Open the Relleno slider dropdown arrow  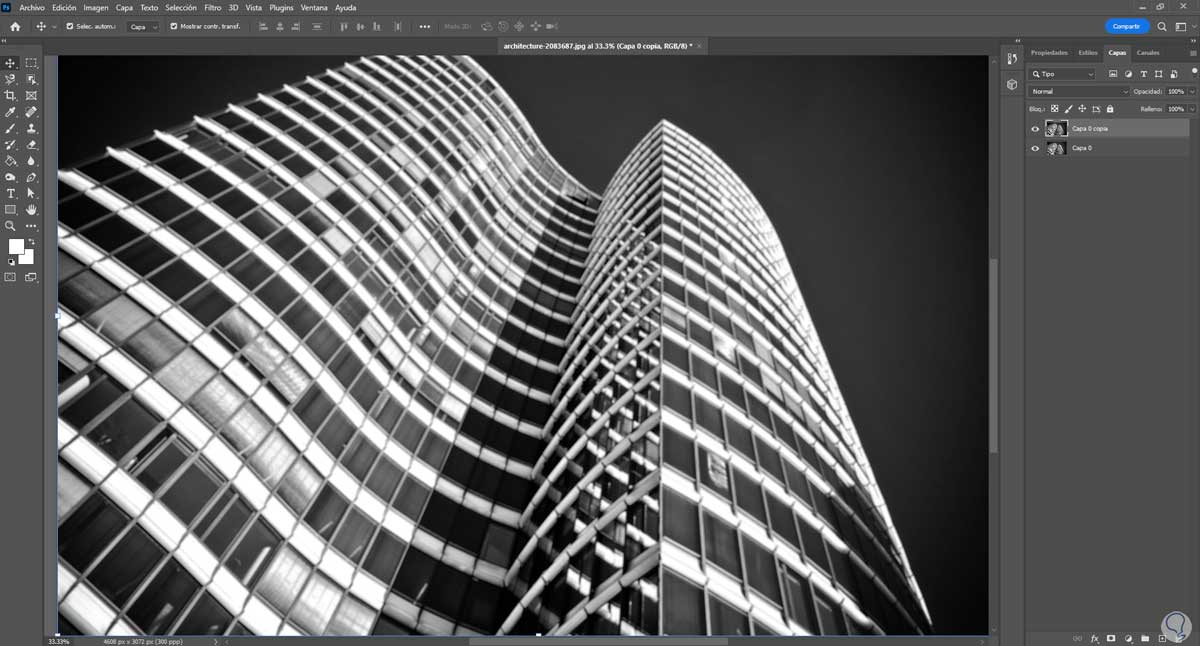coord(1191,108)
